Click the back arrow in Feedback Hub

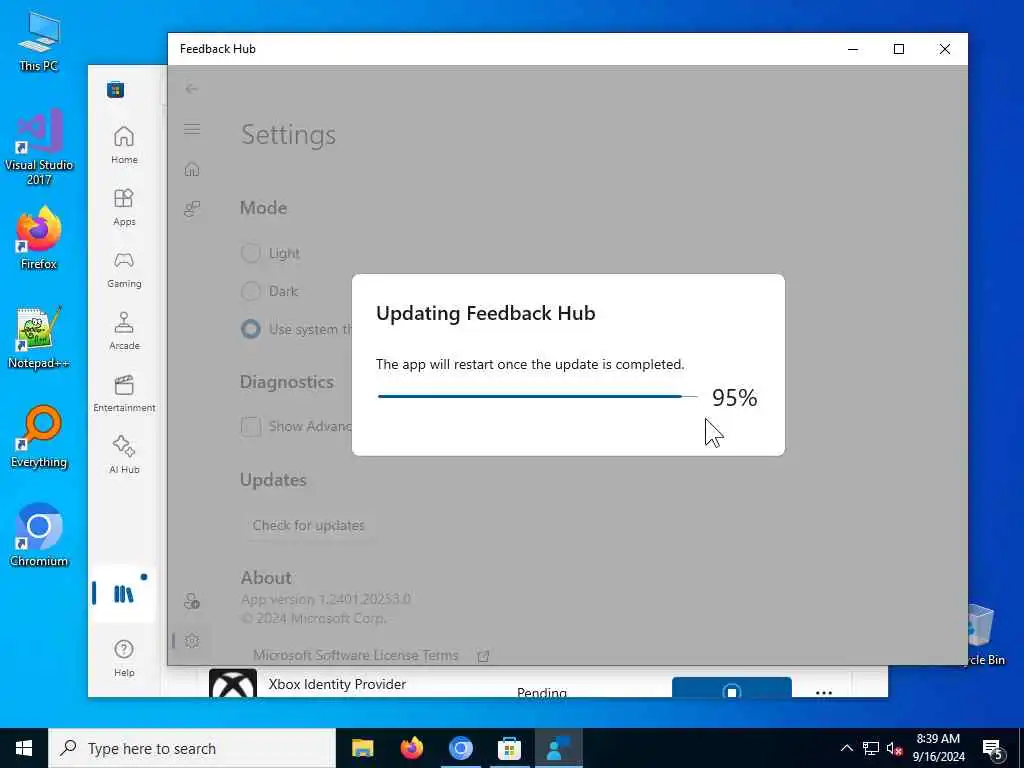pyautogui.click(x=191, y=88)
